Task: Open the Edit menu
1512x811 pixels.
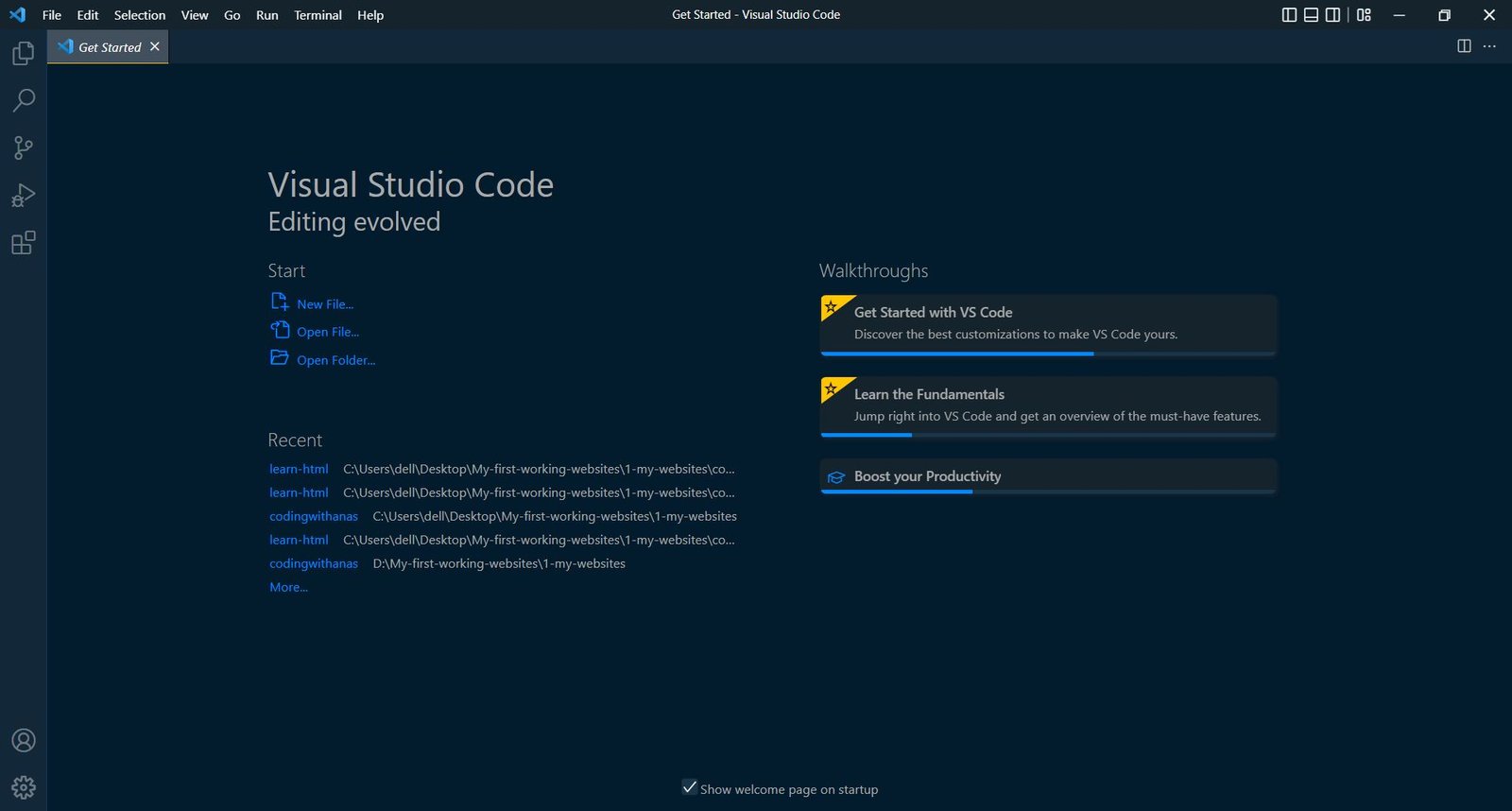Action: tap(88, 15)
